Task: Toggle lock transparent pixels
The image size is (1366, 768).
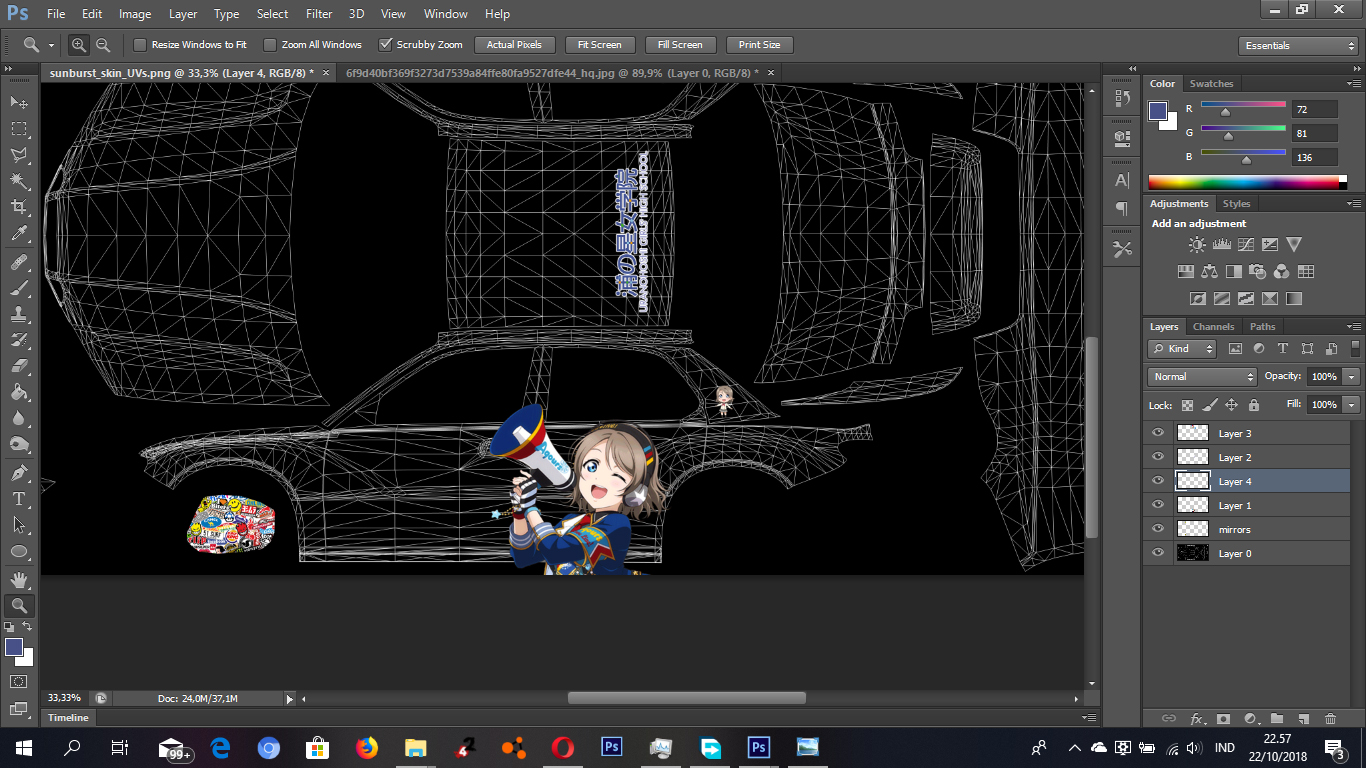Action: (1187, 405)
